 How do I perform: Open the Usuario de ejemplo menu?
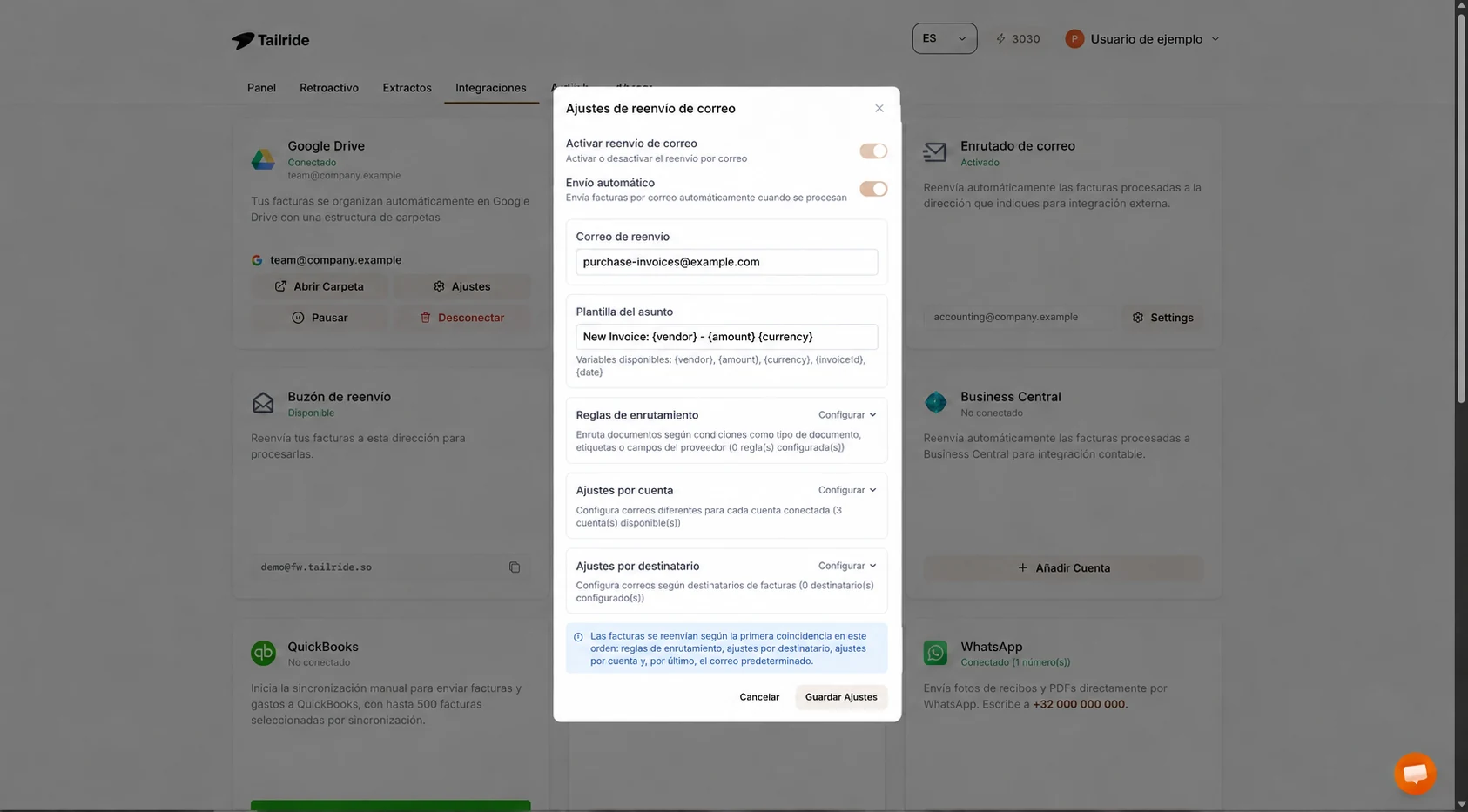(1142, 39)
